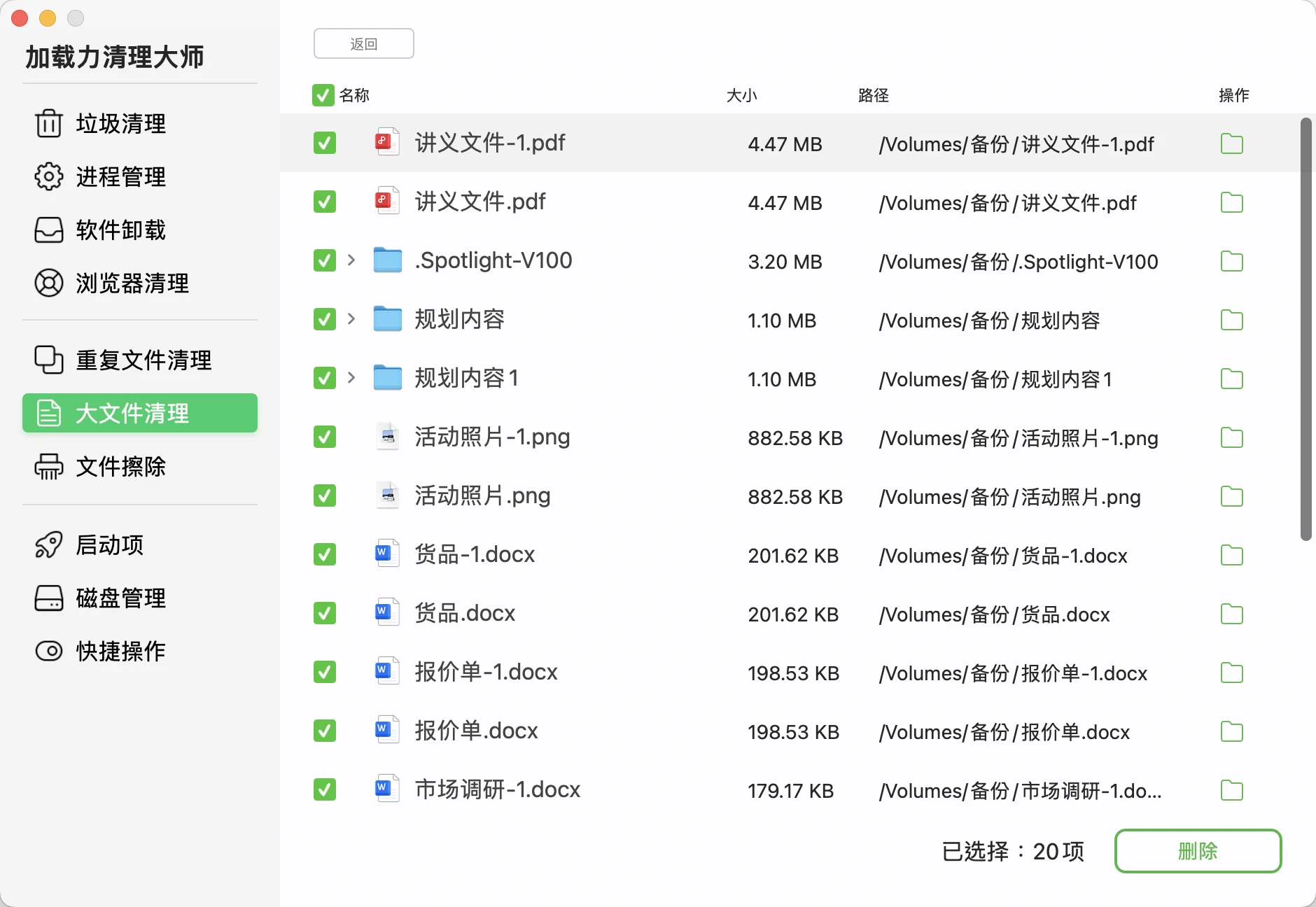This screenshot has width=1316, height=907.
Task: Select the 重复文件清理 duplicate files icon
Action: pyautogui.click(x=48, y=360)
